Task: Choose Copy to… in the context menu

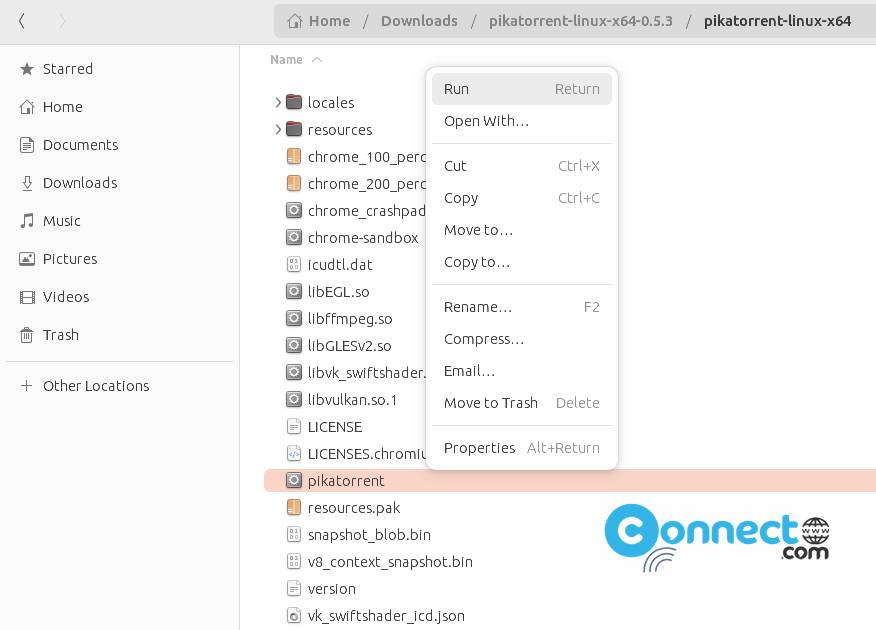Action: (522, 262)
